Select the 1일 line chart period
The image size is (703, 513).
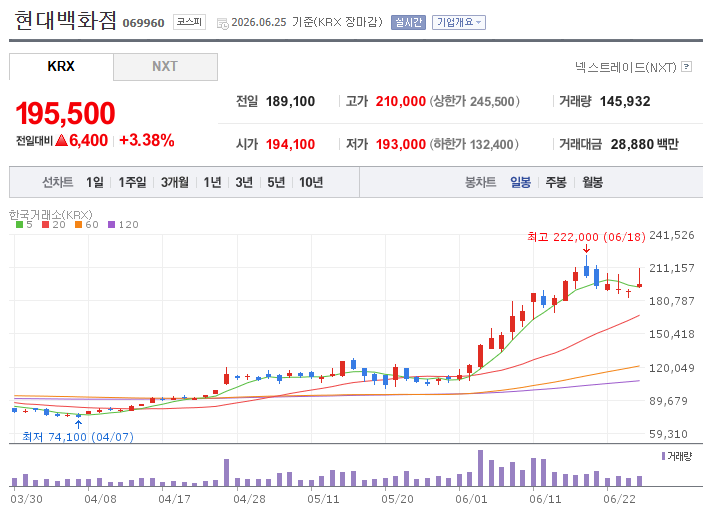[x=95, y=182]
